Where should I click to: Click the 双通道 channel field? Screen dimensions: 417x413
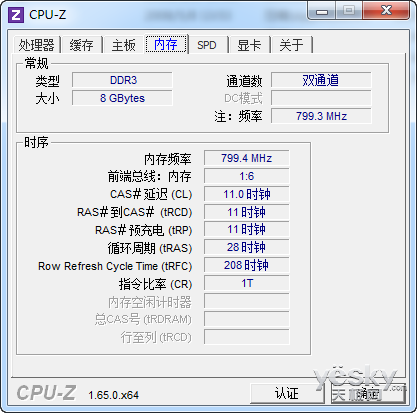tap(321, 80)
